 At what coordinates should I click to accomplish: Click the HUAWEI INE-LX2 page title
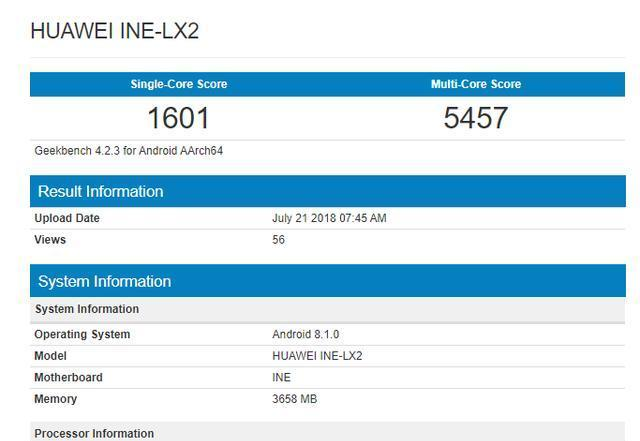tap(115, 31)
